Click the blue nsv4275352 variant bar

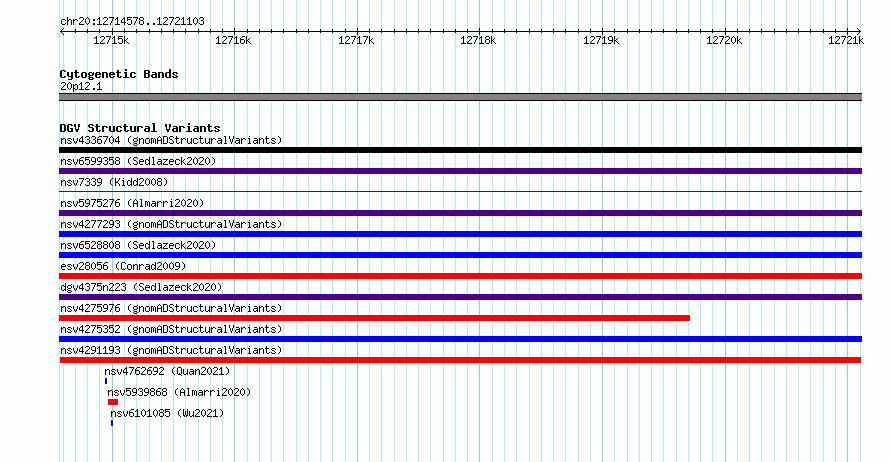pos(460,339)
